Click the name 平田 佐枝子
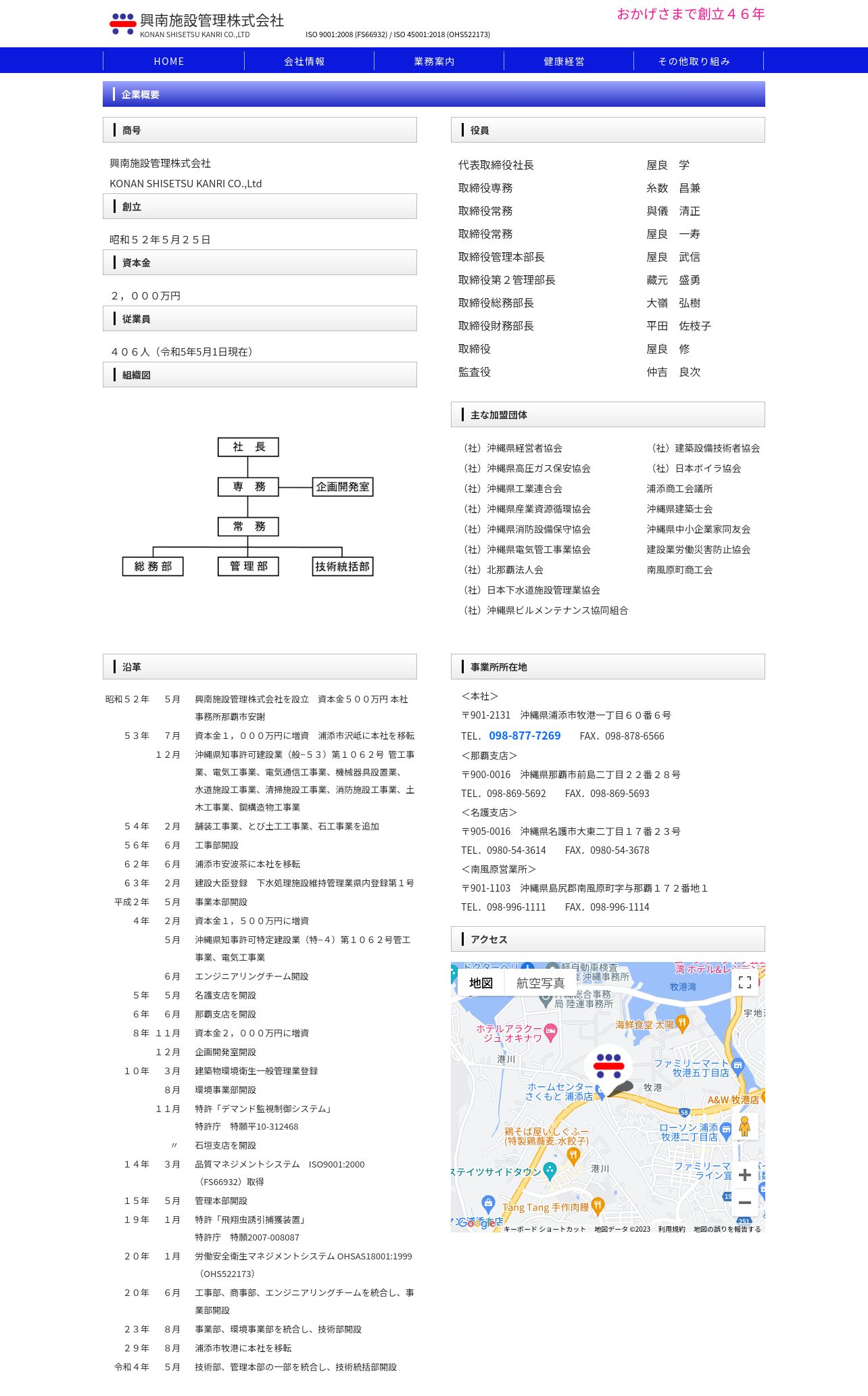 [x=679, y=326]
